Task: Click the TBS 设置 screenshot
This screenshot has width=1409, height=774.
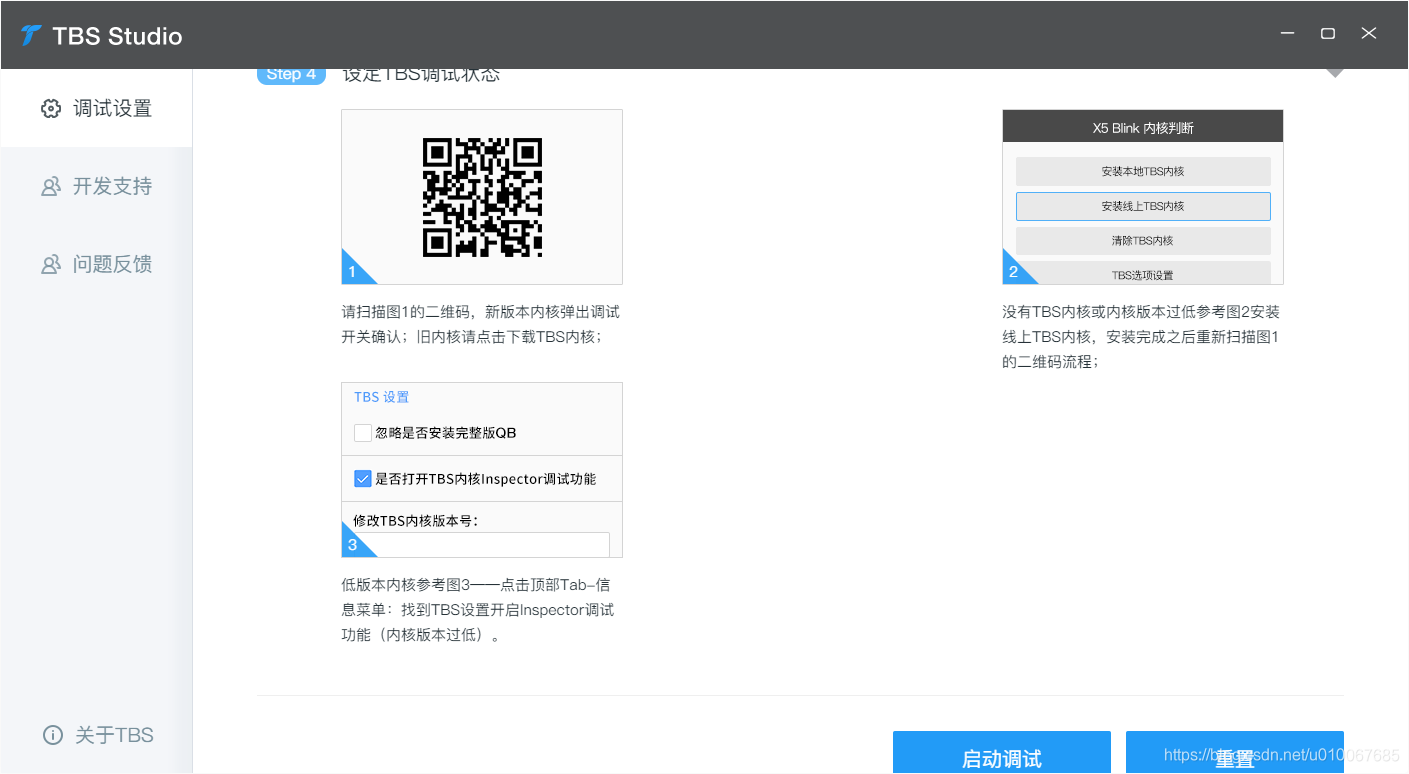Action: [482, 470]
